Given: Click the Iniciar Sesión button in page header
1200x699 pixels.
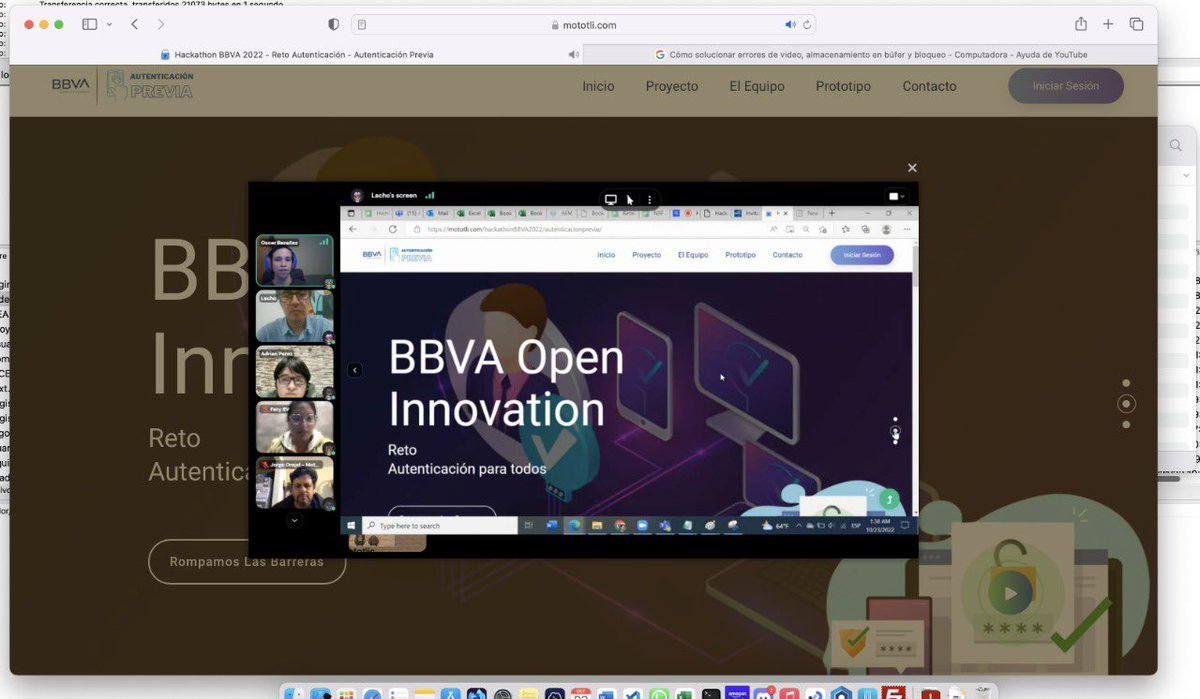Looking at the screenshot, I should click(x=1066, y=86).
